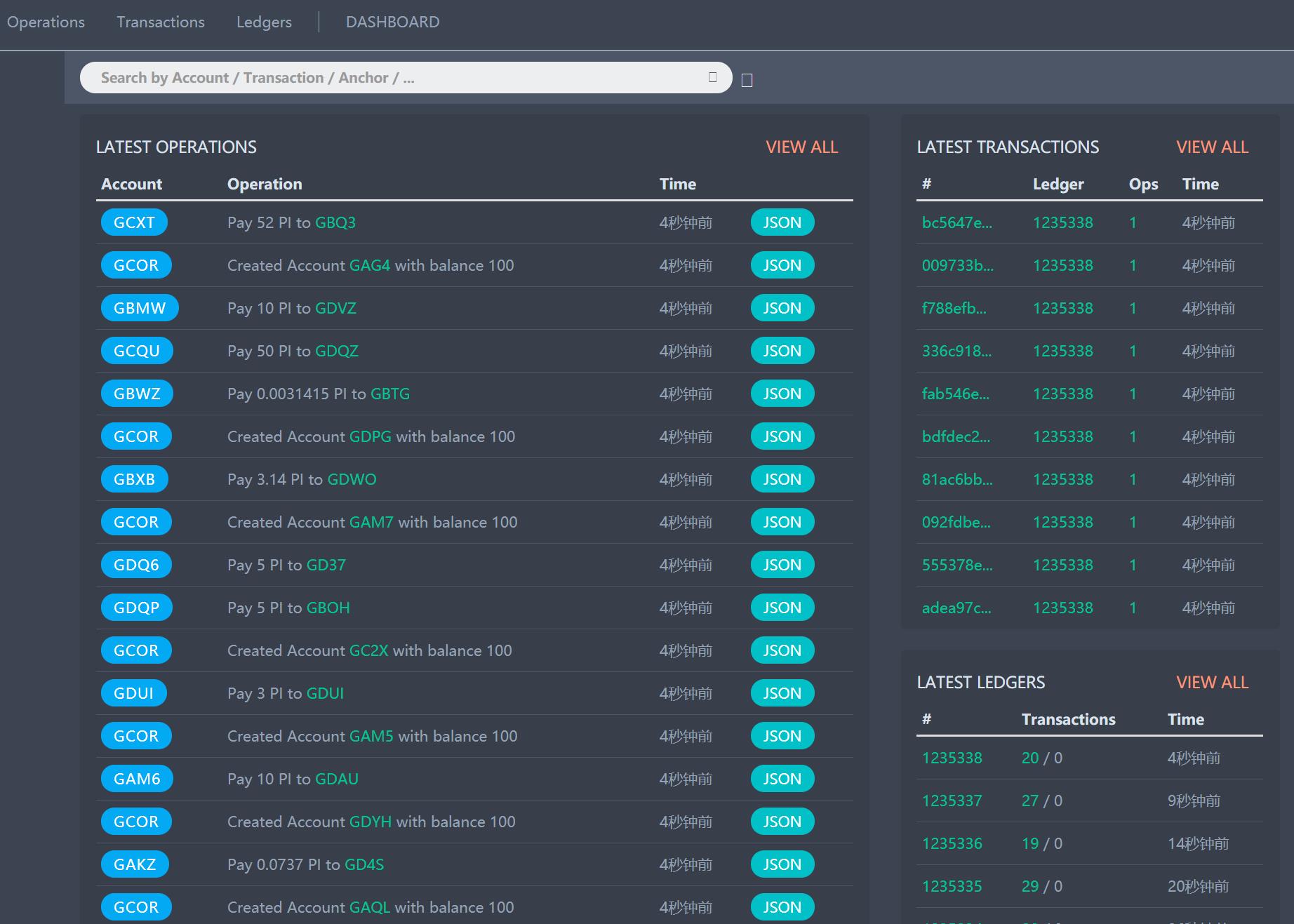Open transaction 336c918...

(x=957, y=351)
